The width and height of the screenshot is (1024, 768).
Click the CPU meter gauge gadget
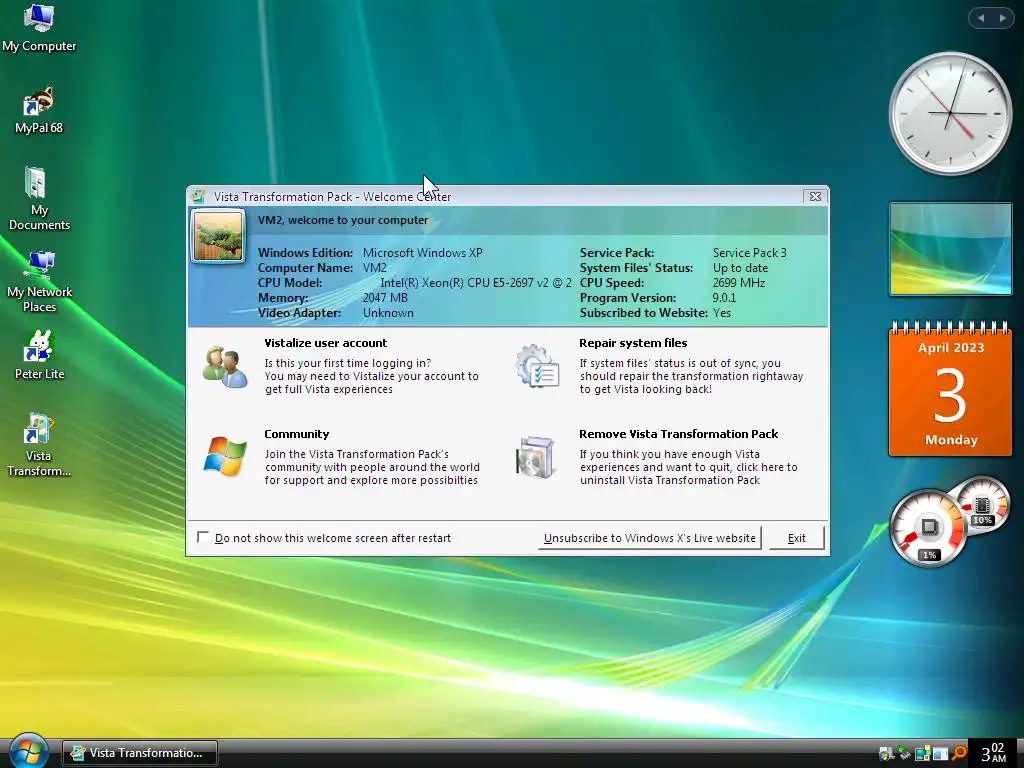pyautogui.click(x=929, y=527)
